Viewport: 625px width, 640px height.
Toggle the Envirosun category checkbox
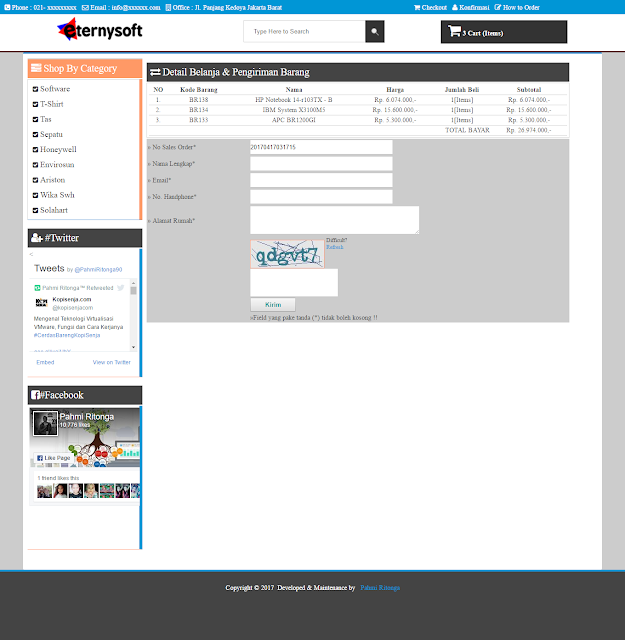[35, 165]
